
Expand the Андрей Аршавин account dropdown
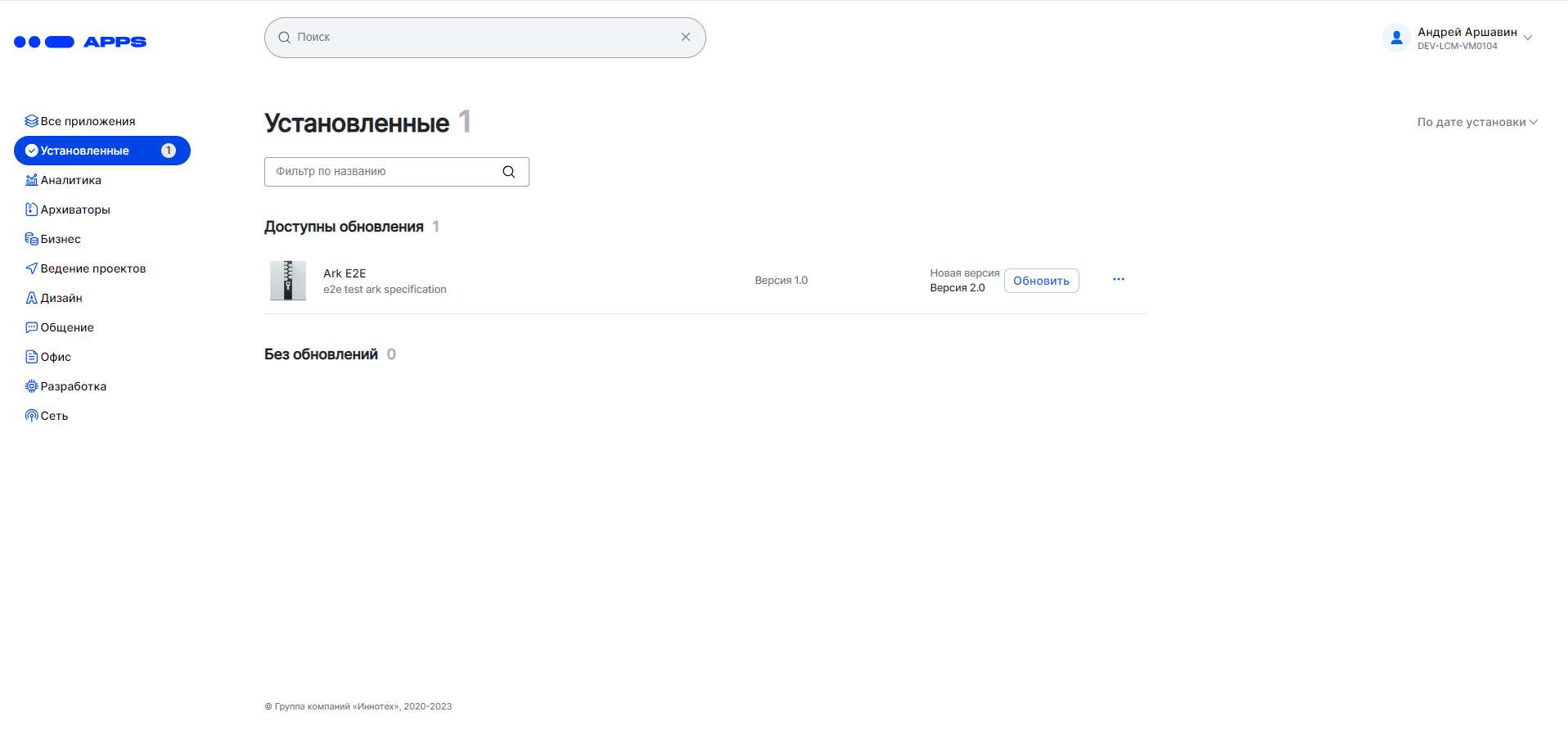coord(1528,38)
